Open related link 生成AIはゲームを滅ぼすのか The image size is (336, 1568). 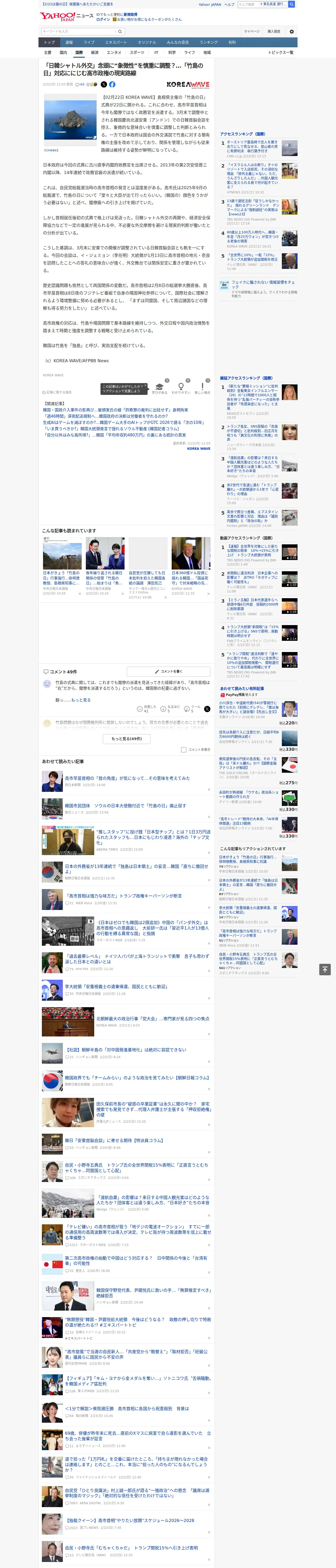[124, 422]
